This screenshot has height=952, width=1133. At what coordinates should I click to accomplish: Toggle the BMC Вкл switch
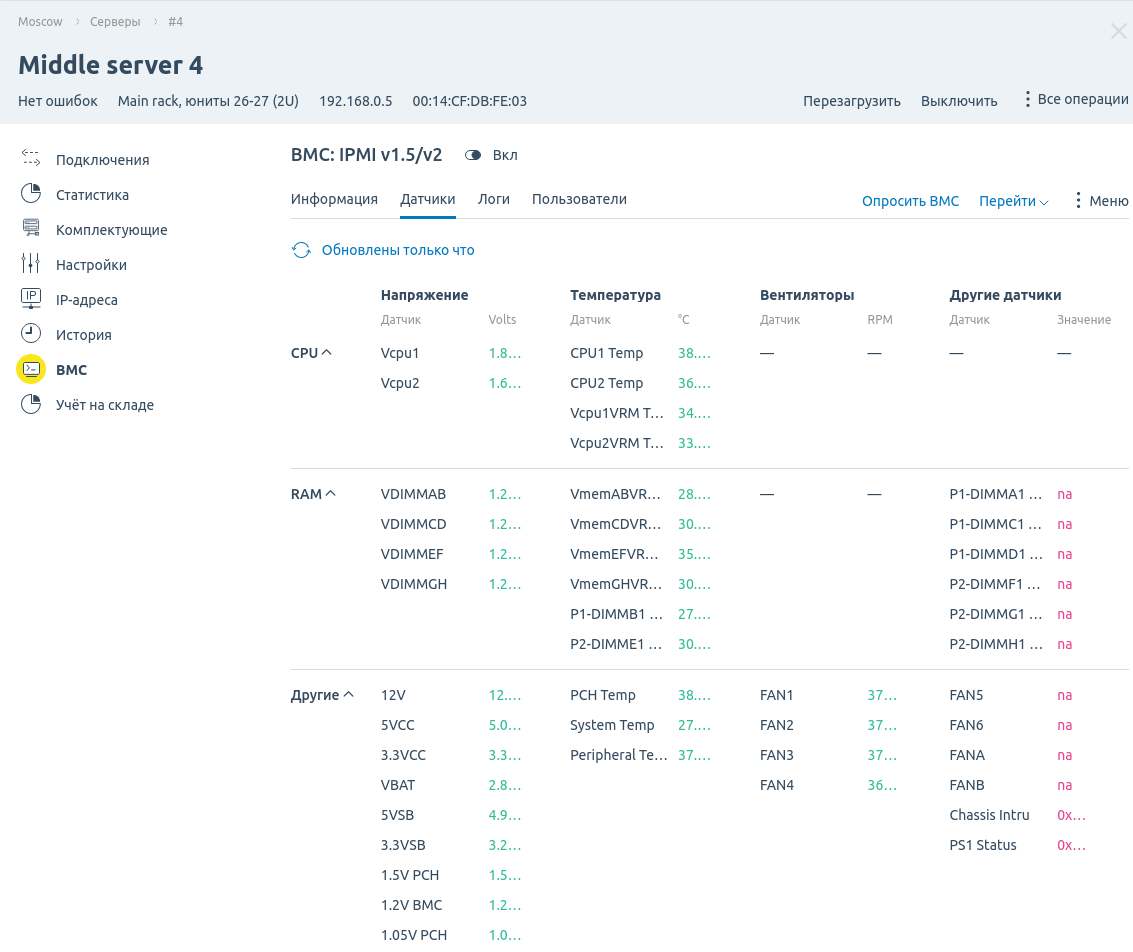click(474, 155)
